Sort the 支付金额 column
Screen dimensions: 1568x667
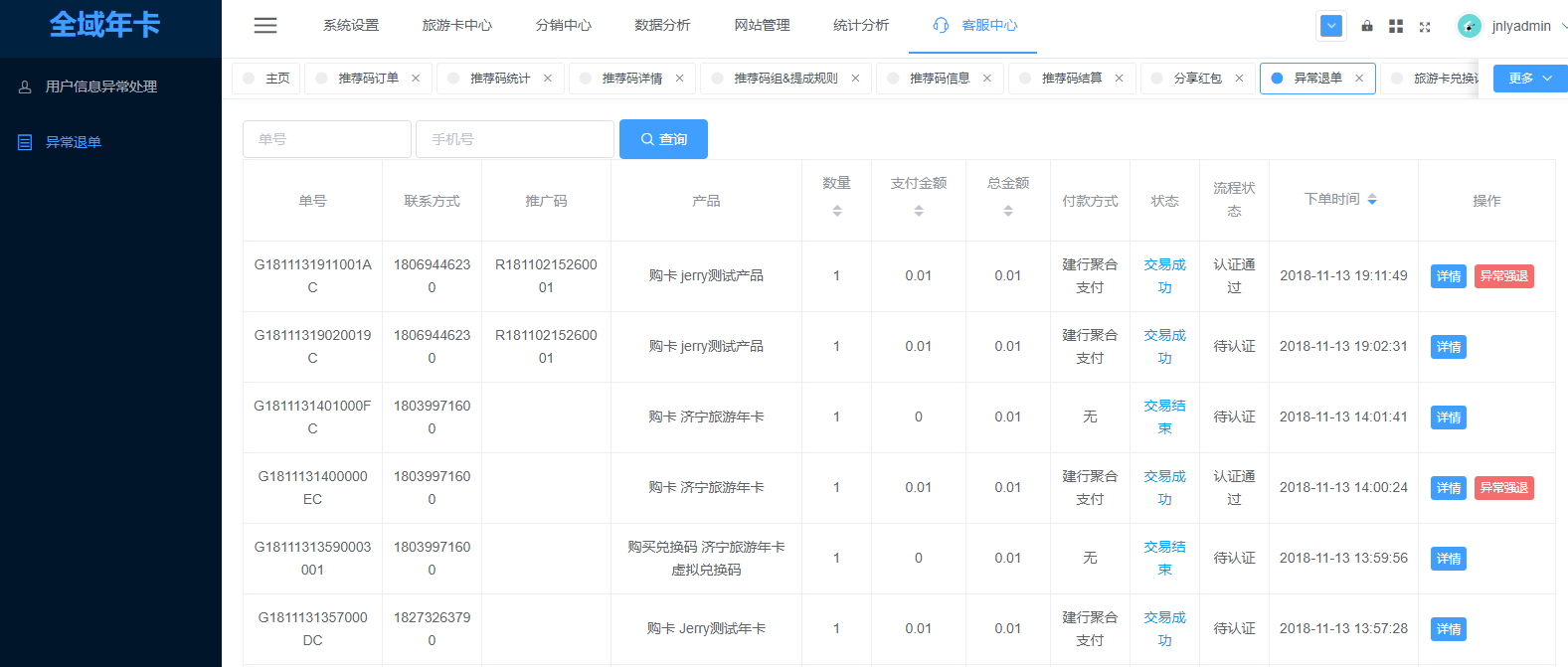[919, 211]
